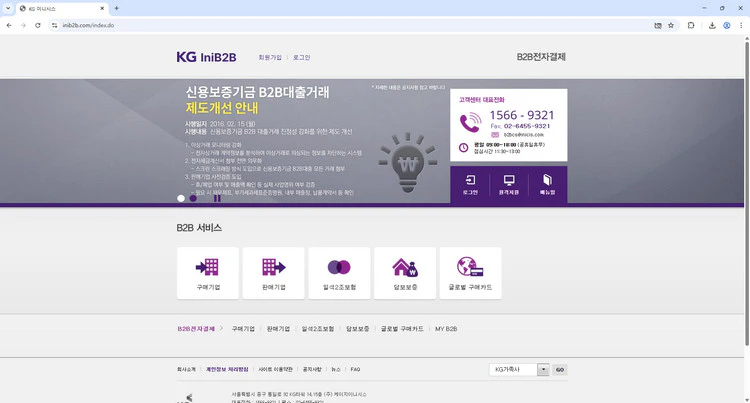This screenshot has width=750, height=403.
Task: Open the 개인정보 처리방침 footer link
Action: [226, 369]
